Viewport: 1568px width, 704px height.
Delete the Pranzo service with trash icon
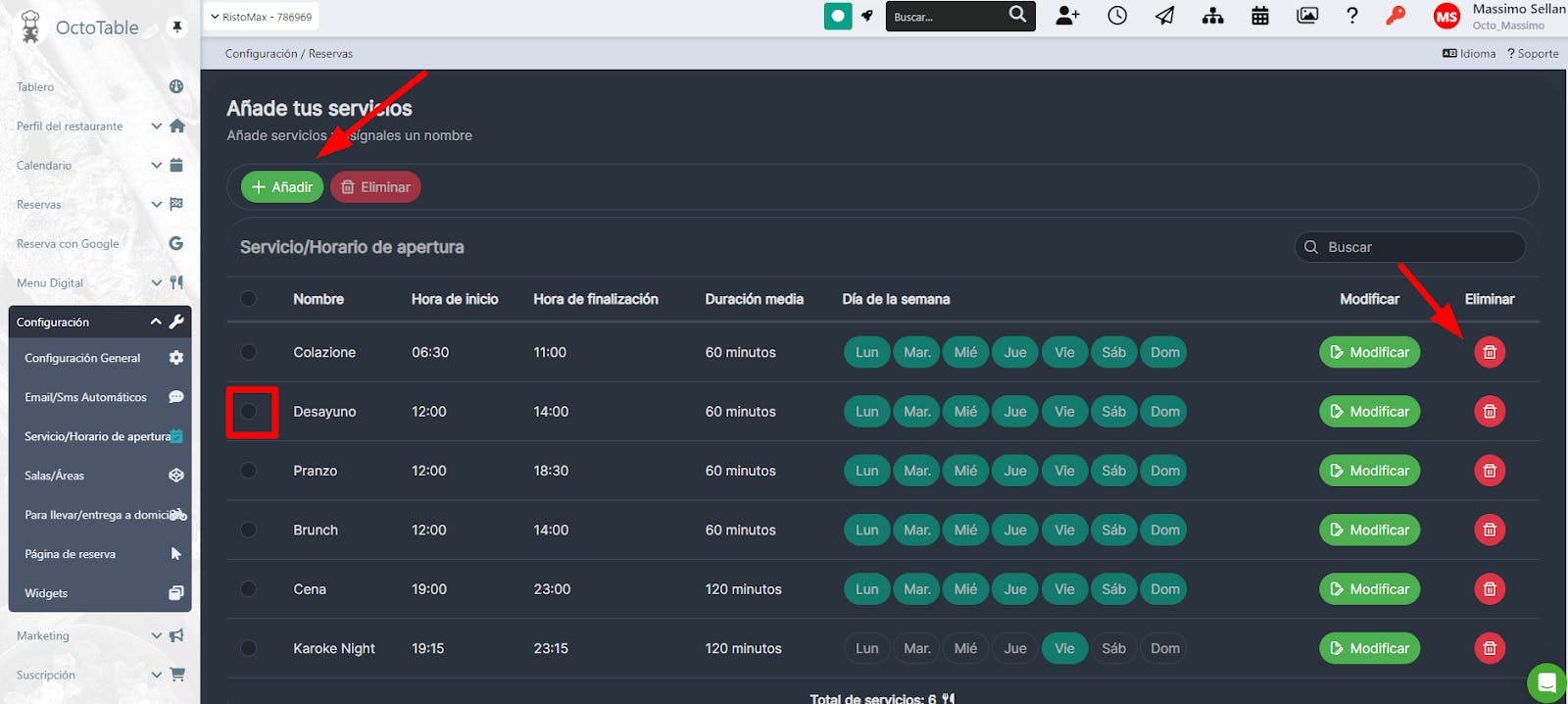pyautogui.click(x=1490, y=471)
